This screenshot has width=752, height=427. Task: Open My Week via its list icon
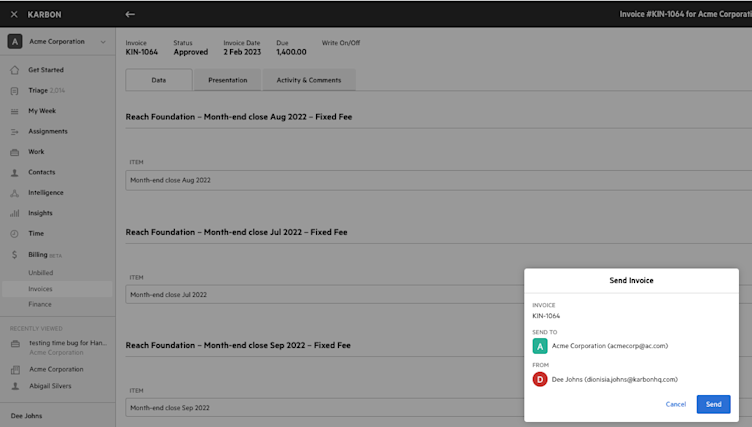pyautogui.click(x=14, y=111)
